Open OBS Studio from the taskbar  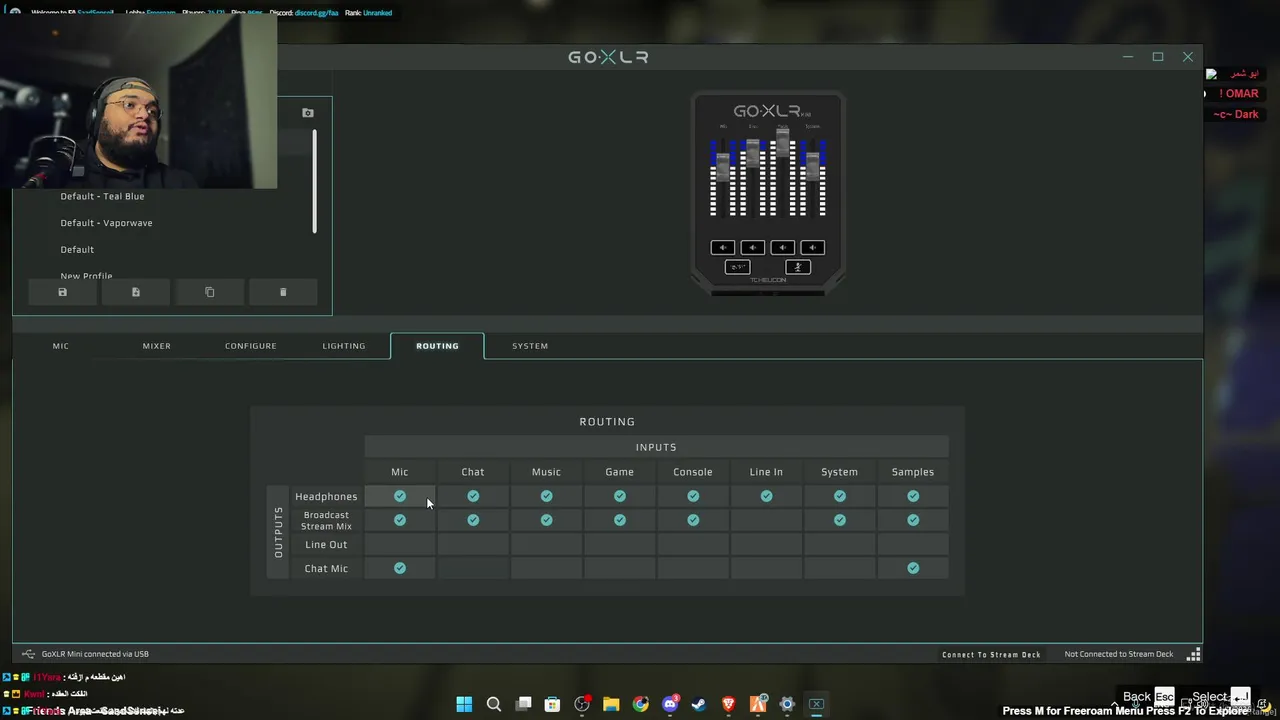tap(582, 704)
